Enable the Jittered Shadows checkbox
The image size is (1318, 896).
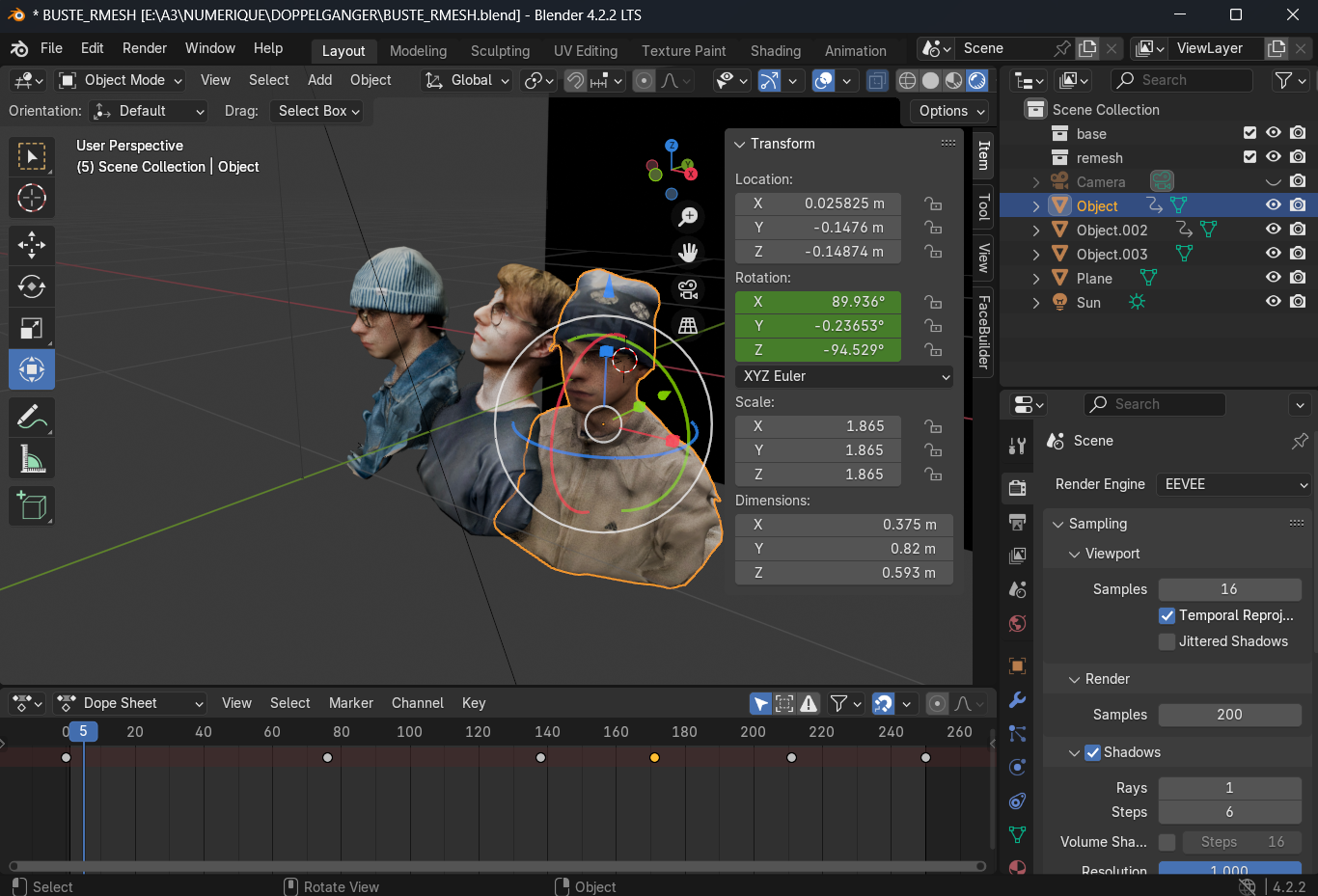(1167, 641)
